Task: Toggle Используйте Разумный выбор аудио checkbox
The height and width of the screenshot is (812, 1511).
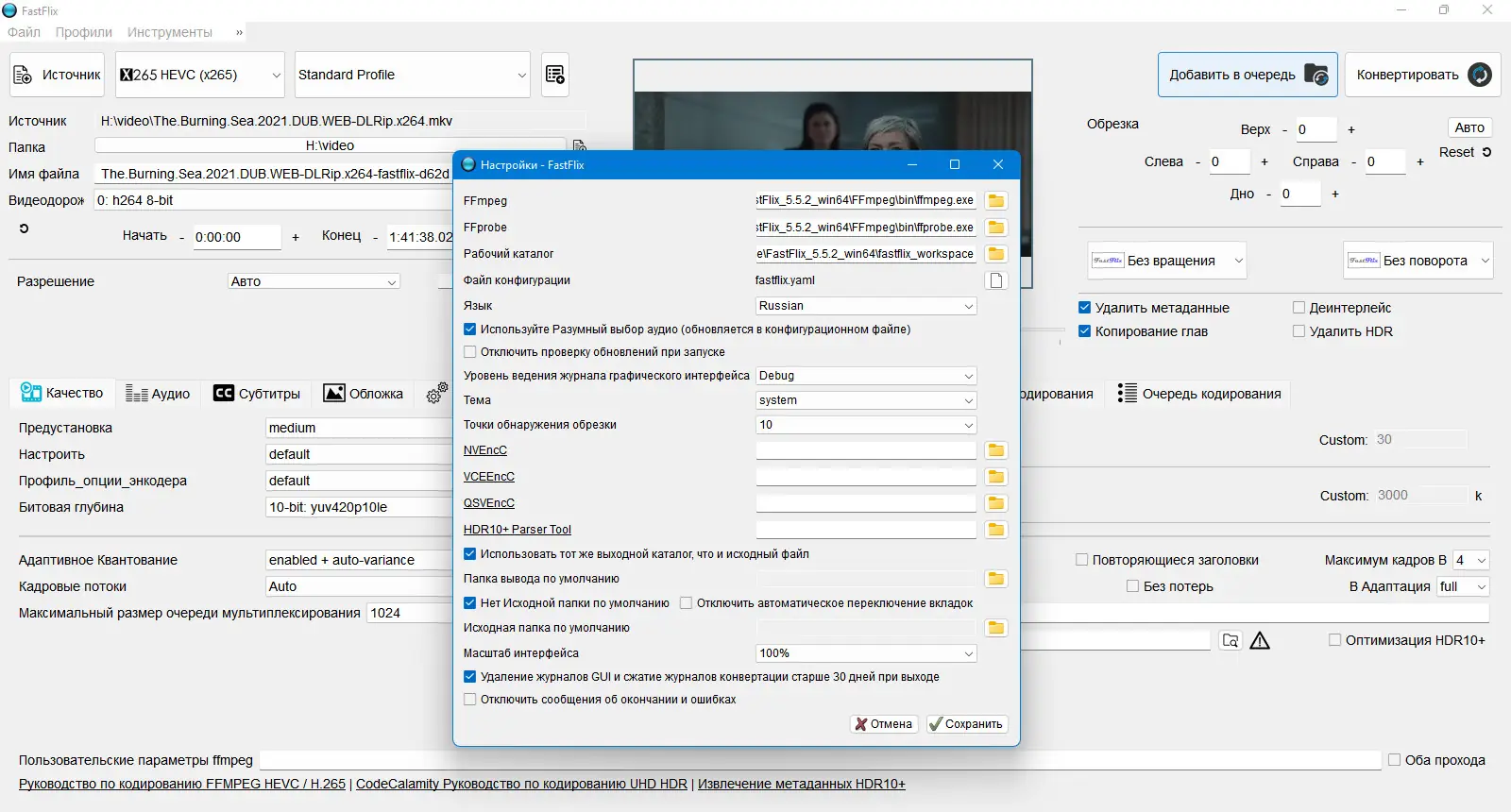Action: click(x=470, y=330)
